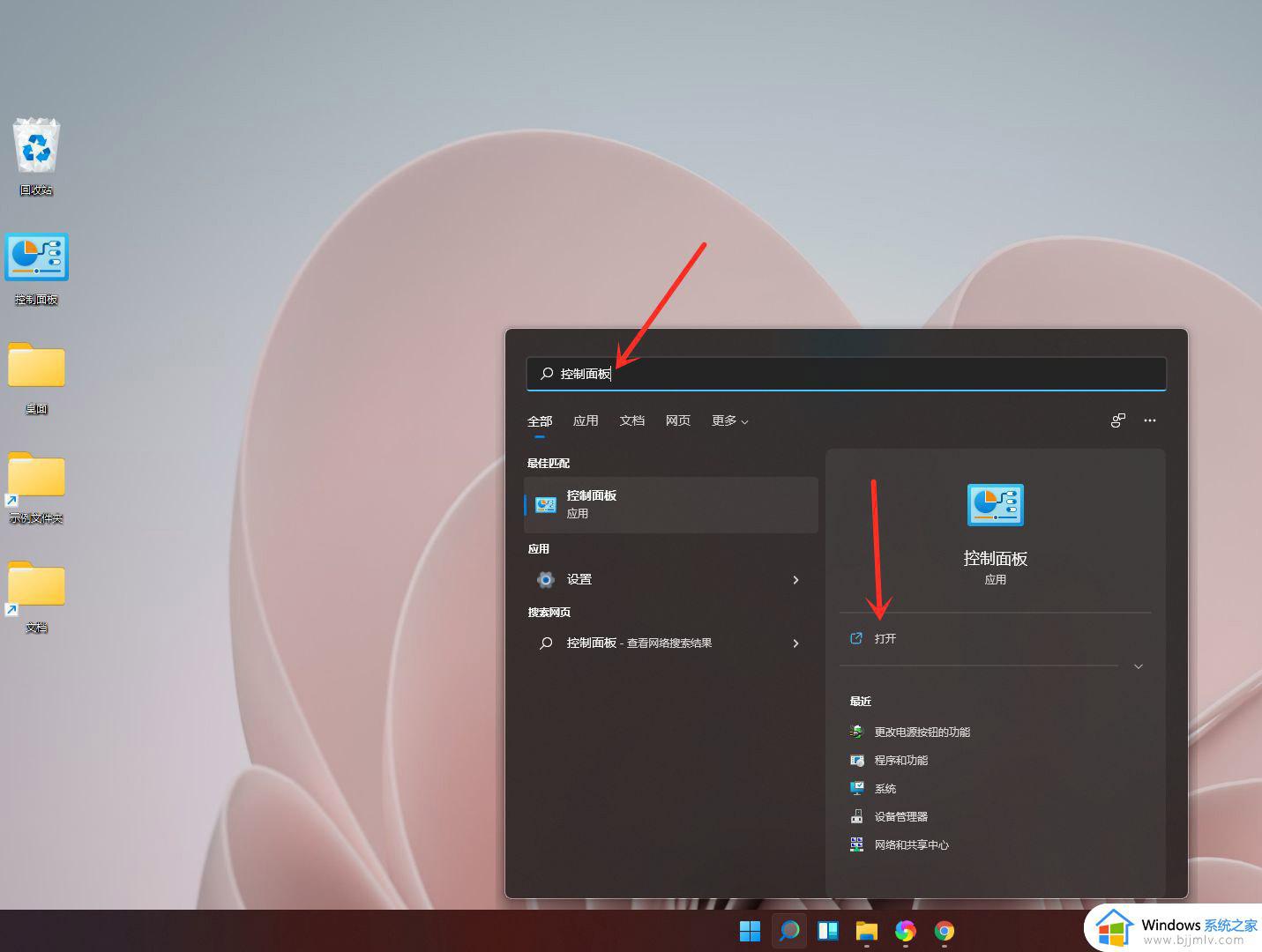
Task: Open Widgets from the taskbar
Action: (828, 931)
